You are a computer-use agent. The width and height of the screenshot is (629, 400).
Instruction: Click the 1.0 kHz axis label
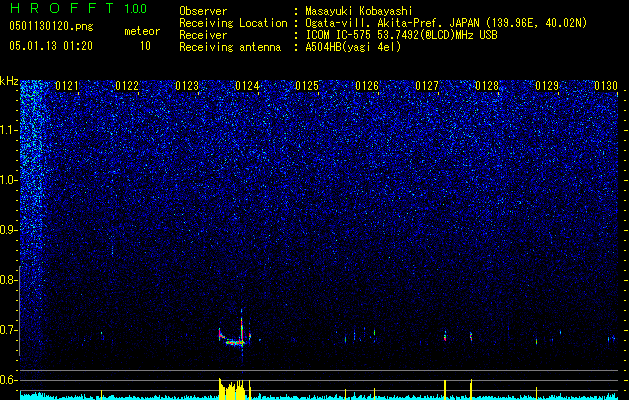pos(8,180)
